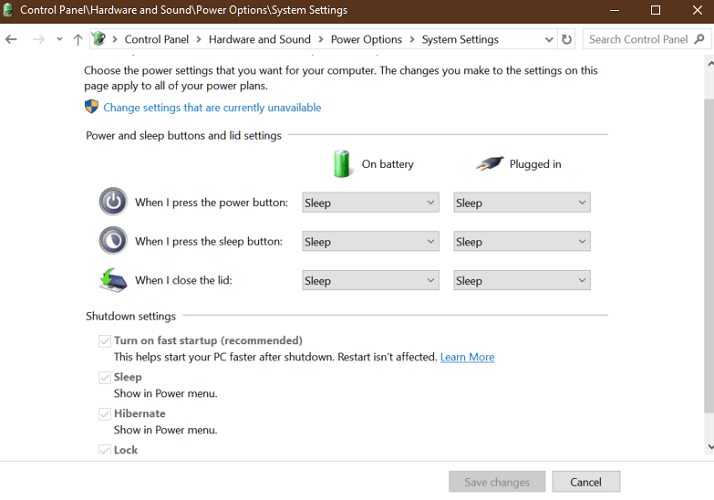Click the refresh button in address bar
The height and width of the screenshot is (500, 714).
[x=567, y=39]
